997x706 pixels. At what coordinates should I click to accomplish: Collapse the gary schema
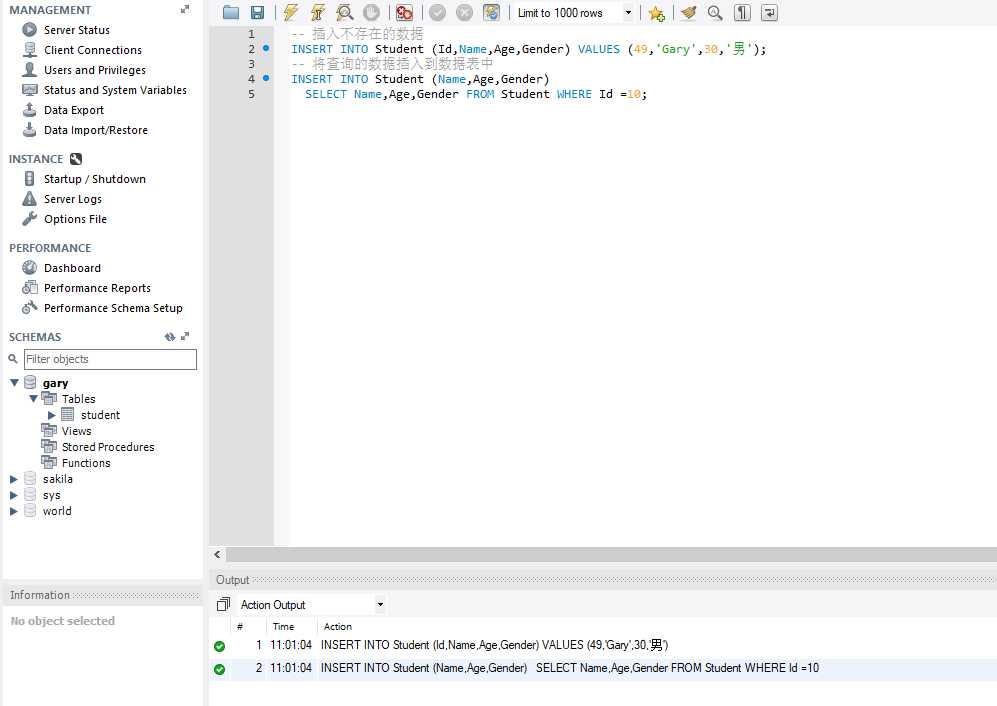[x=14, y=383]
